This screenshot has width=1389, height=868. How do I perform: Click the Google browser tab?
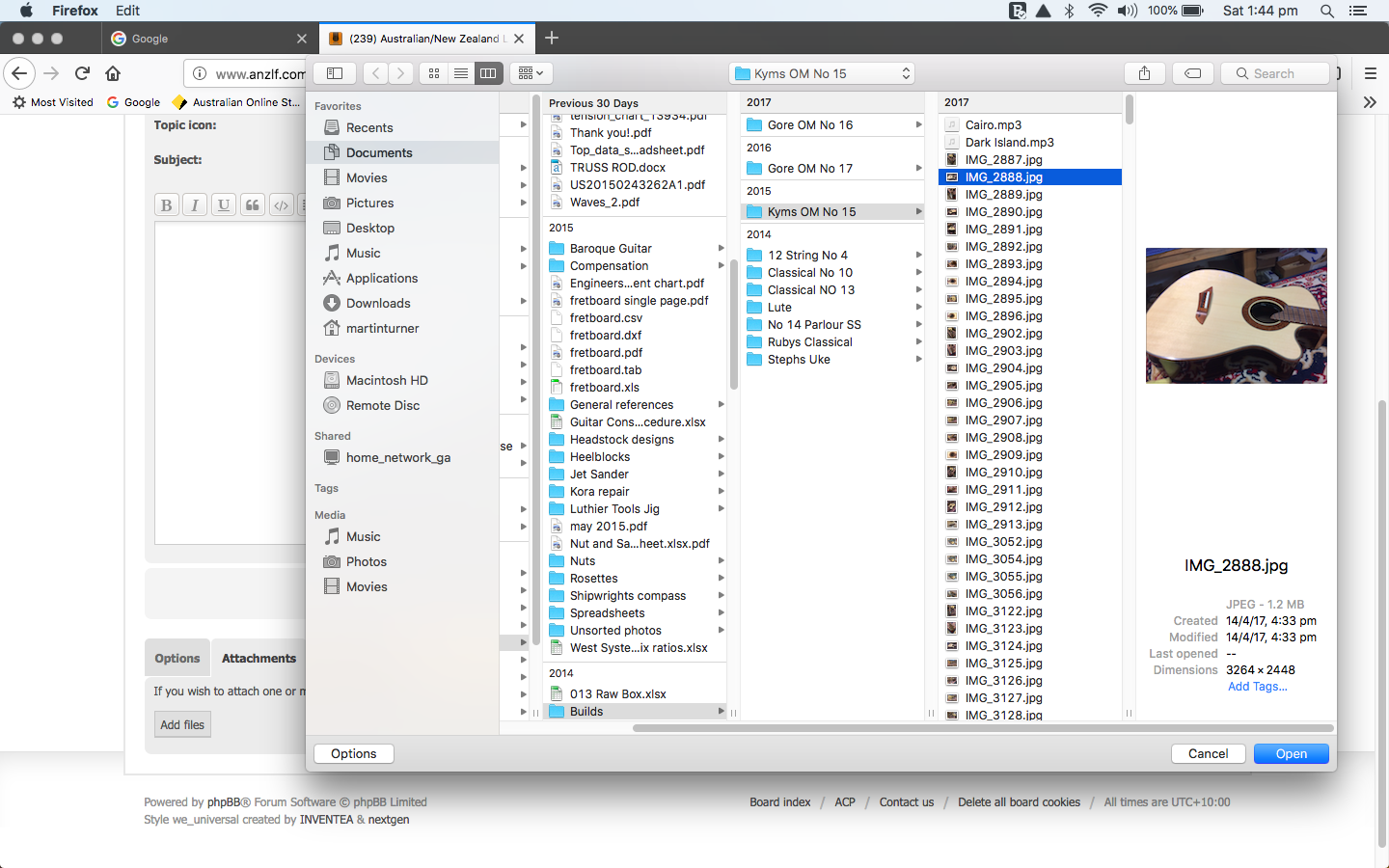[x=208, y=39]
